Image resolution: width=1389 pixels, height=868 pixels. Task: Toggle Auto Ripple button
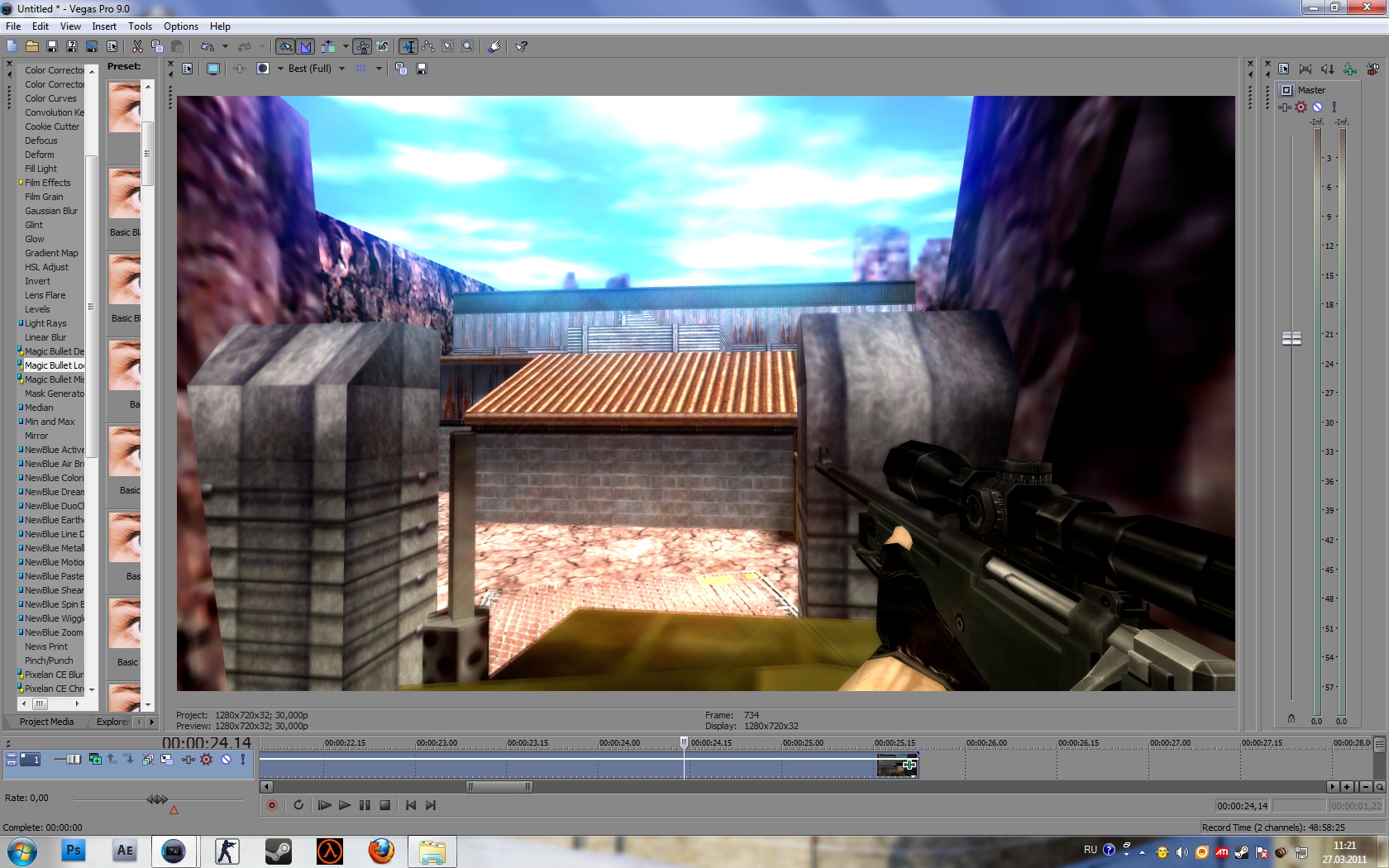coord(328,46)
